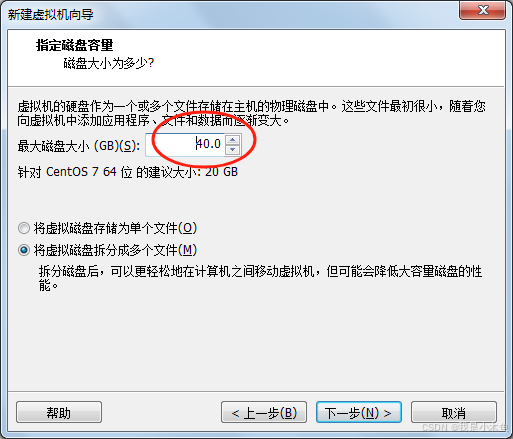Increase disk size with the up arrow
The height and width of the screenshot is (439, 513).
click(232, 140)
